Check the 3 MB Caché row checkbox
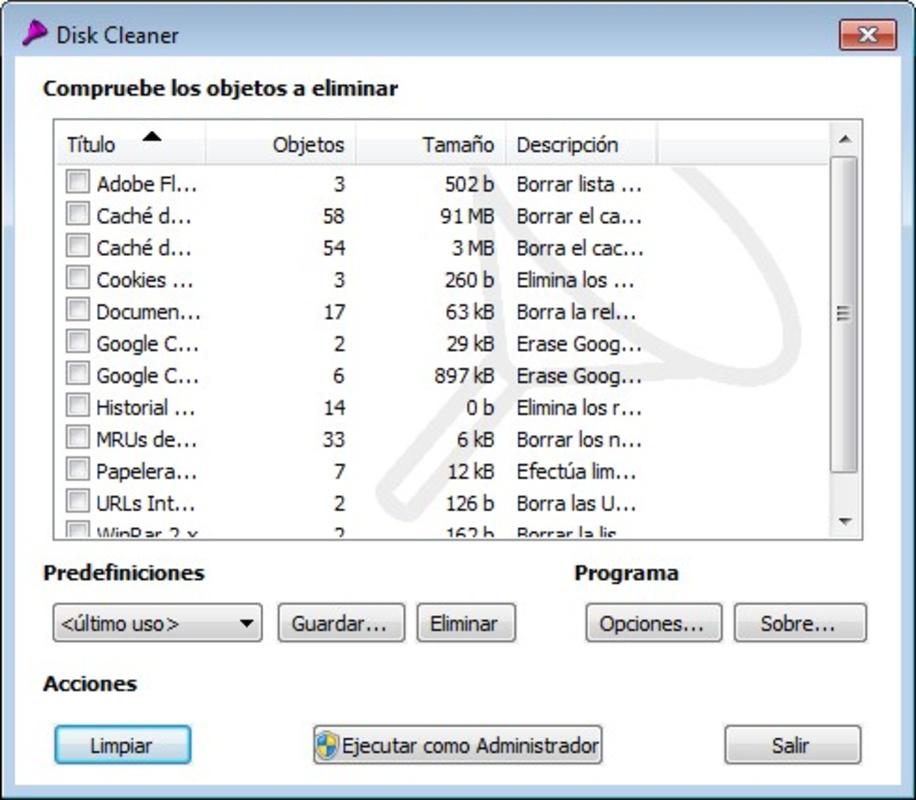Image resolution: width=916 pixels, height=800 pixels. pyautogui.click(x=78, y=245)
